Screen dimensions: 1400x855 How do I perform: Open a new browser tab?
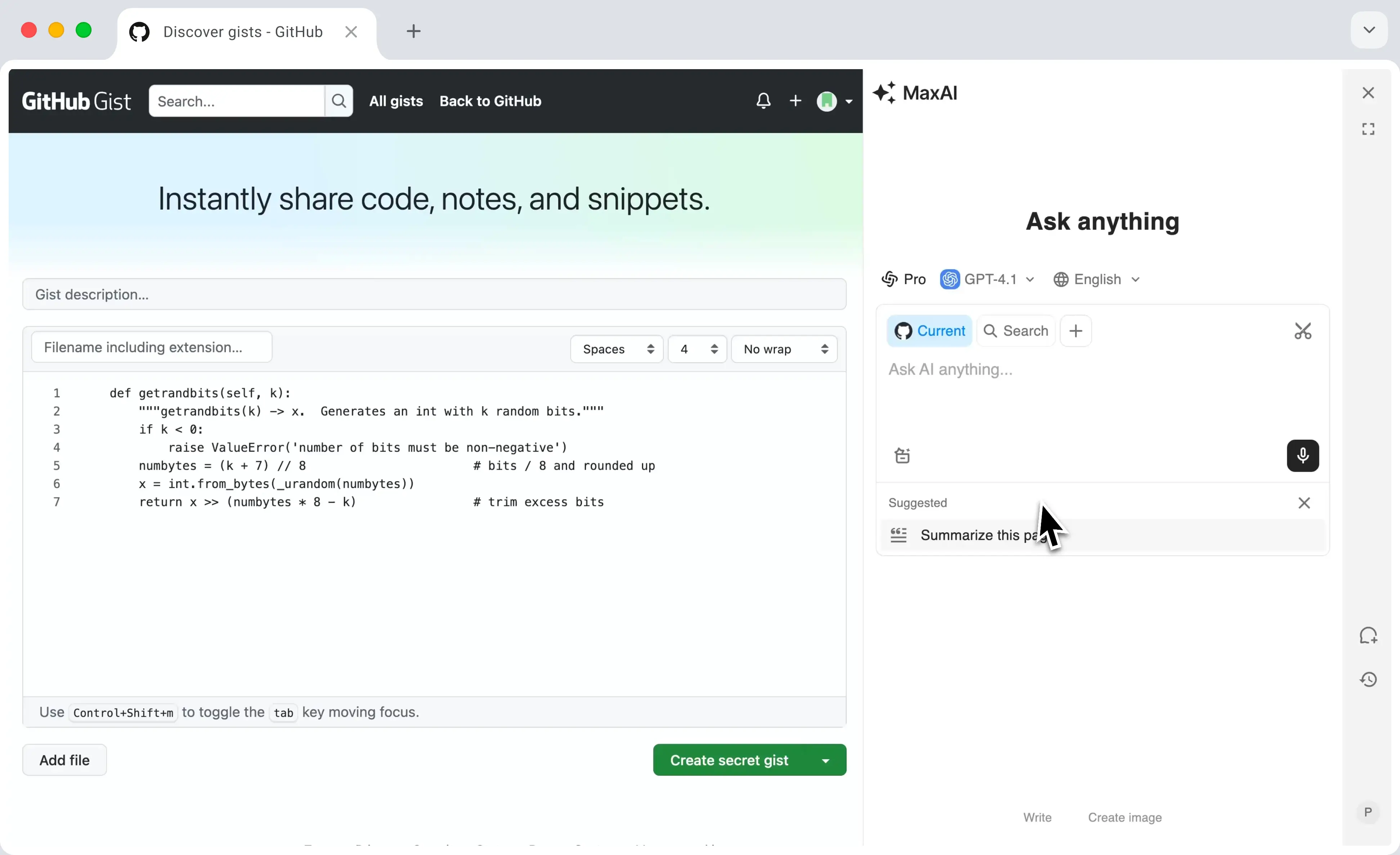414,31
